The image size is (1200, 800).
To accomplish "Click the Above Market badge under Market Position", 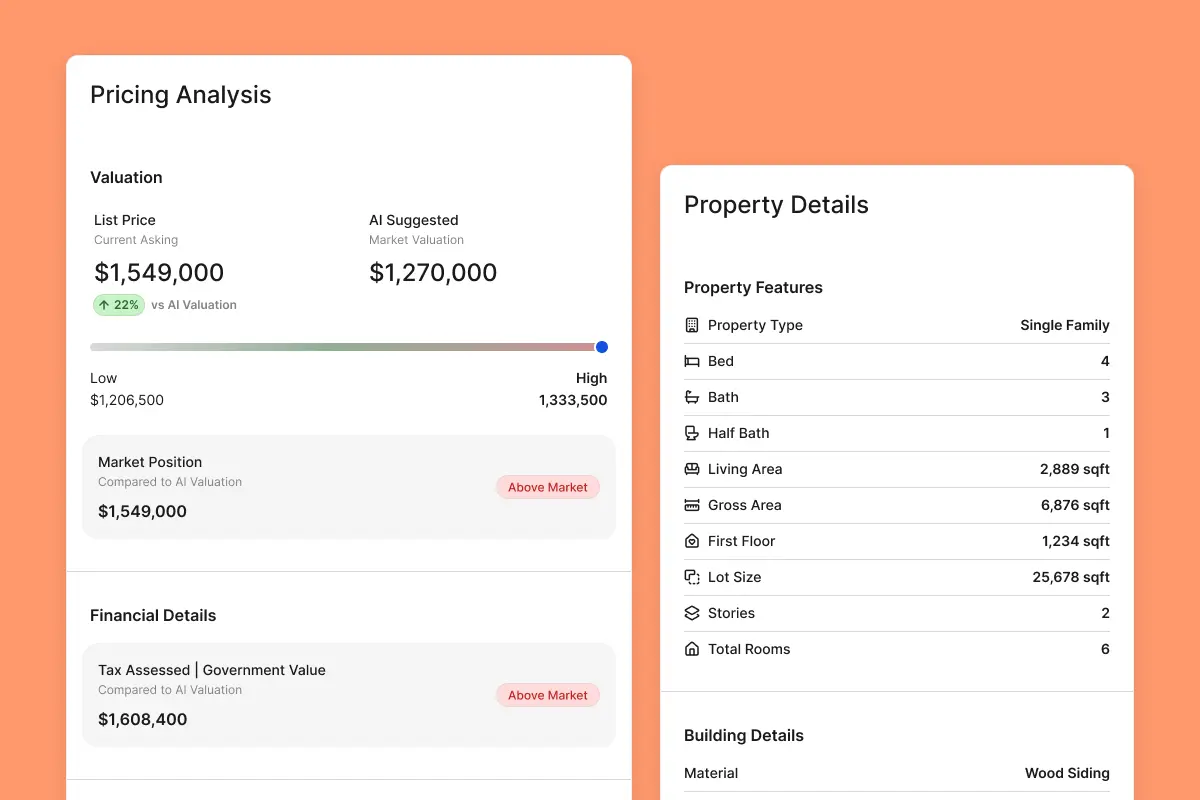I will (x=547, y=487).
